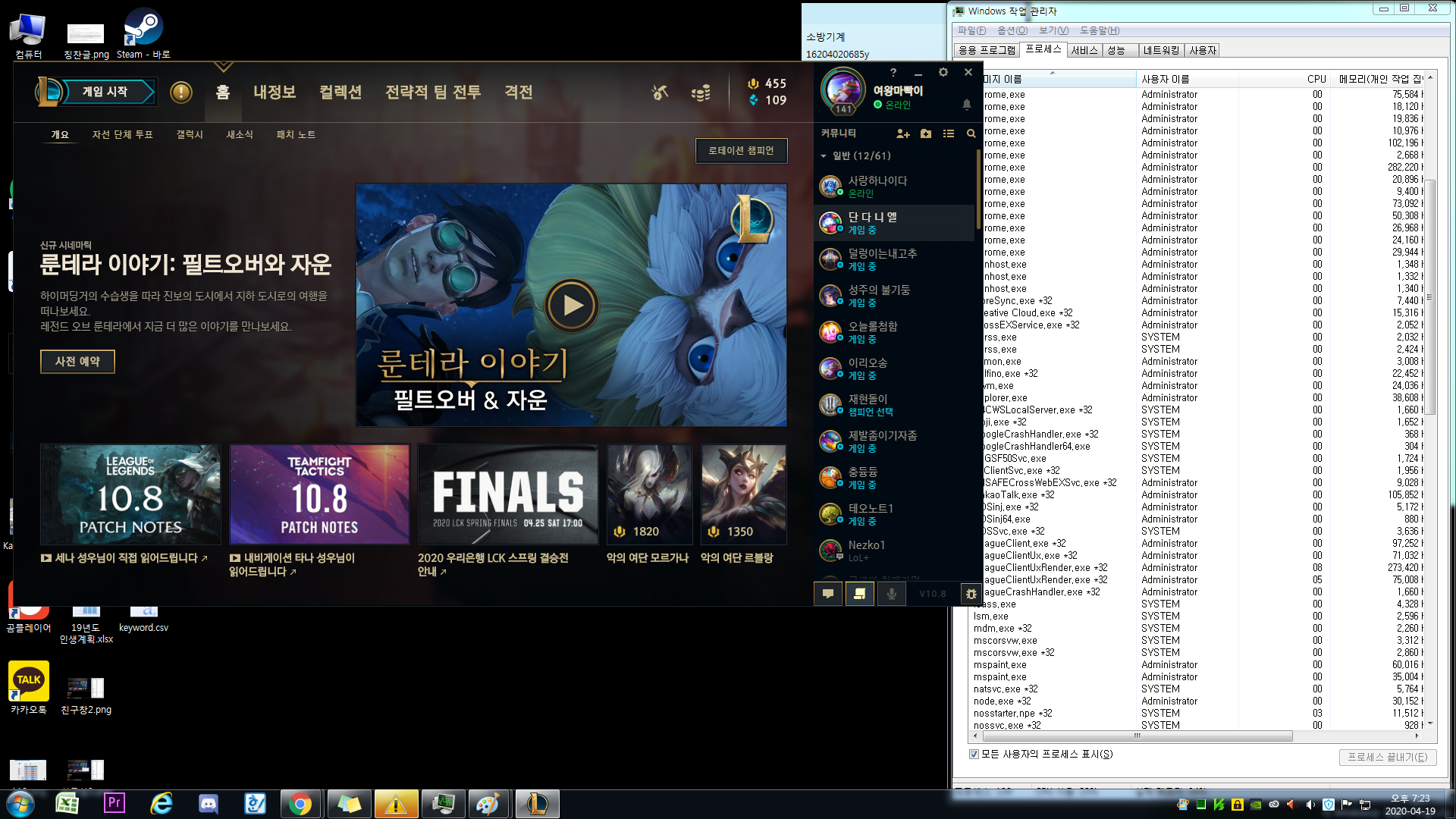Screen dimensions: 1456x819
Task: Open the missions scroll icon
Action: [x=860, y=594]
